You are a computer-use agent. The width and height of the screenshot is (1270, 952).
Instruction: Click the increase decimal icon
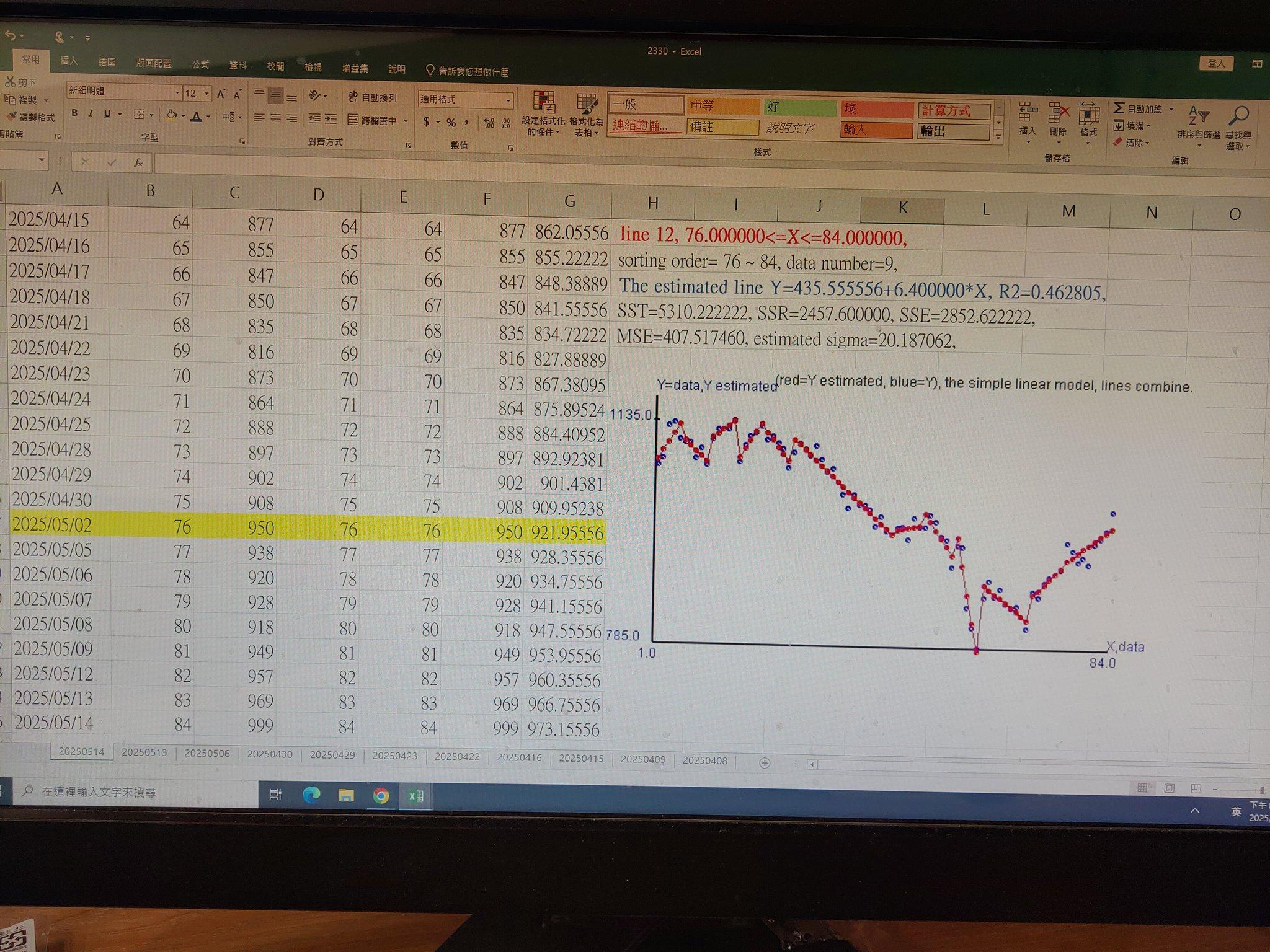(x=489, y=123)
